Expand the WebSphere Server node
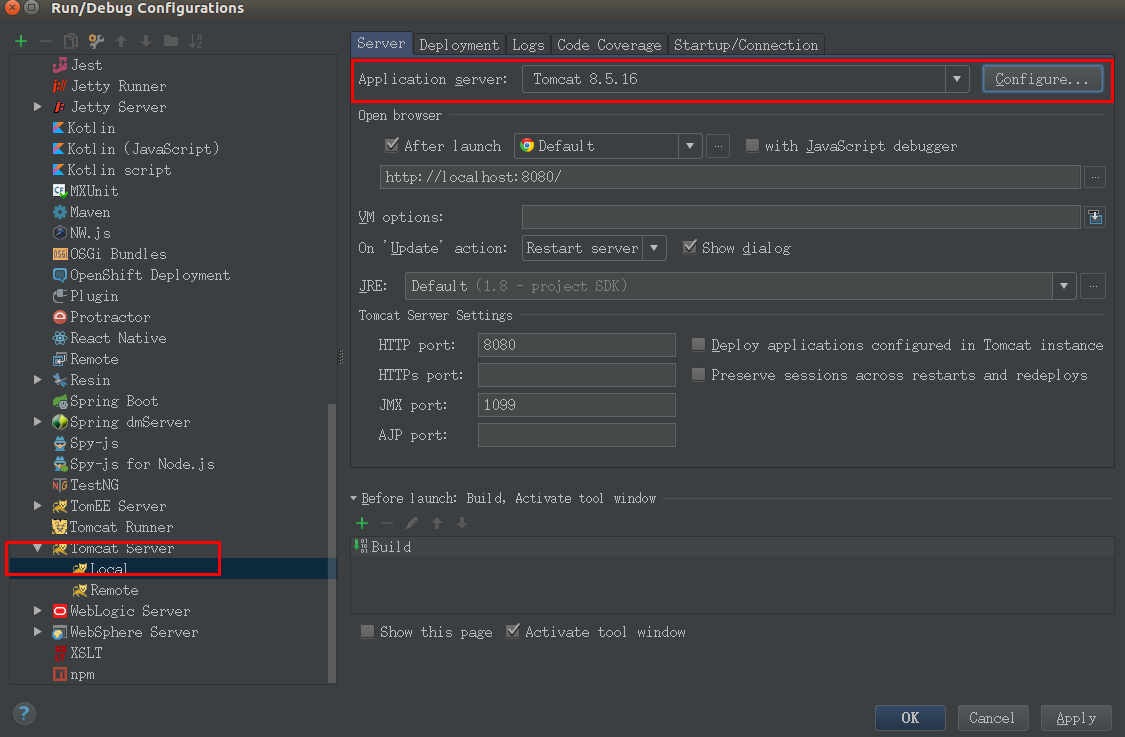The image size is (1125, 737). pyautogui.click(x=38, y=632)
